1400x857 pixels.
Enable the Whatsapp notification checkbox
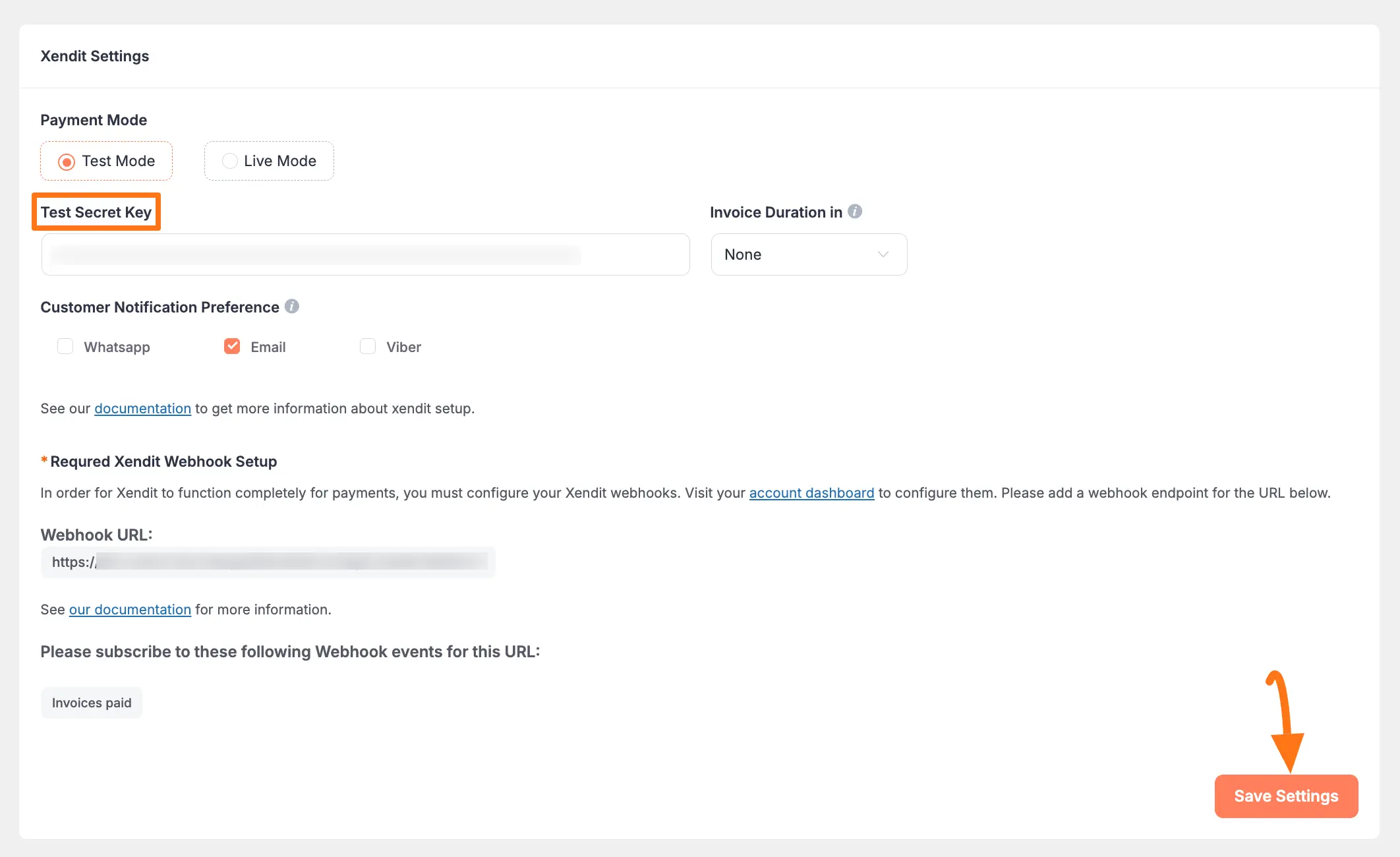[x=65, y=347]
